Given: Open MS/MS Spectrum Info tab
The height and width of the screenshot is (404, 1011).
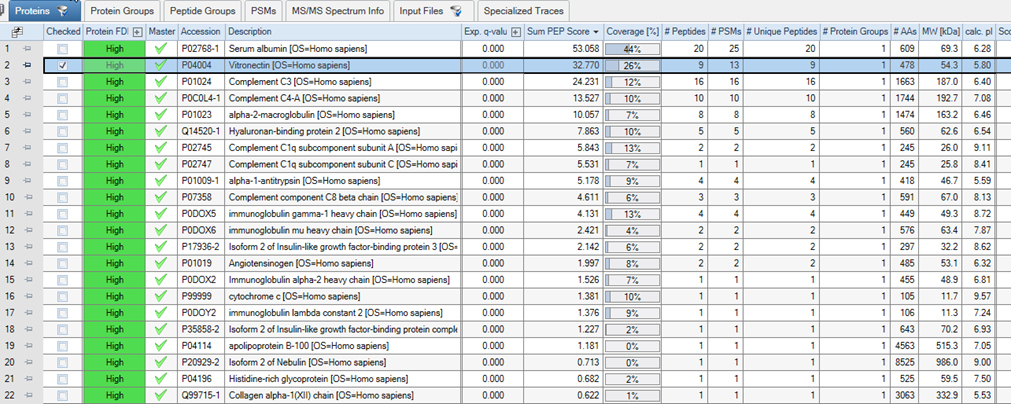Looking at the screenshot, I should click(x=338, y=10).
